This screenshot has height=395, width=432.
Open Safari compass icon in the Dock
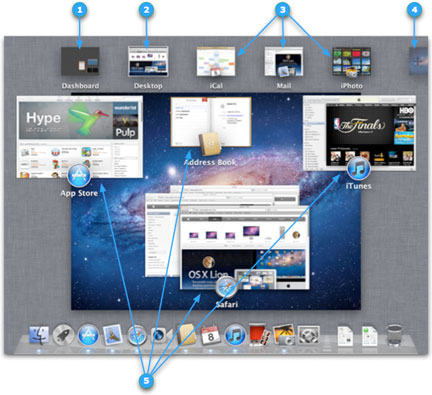click(x=137, y=336)
